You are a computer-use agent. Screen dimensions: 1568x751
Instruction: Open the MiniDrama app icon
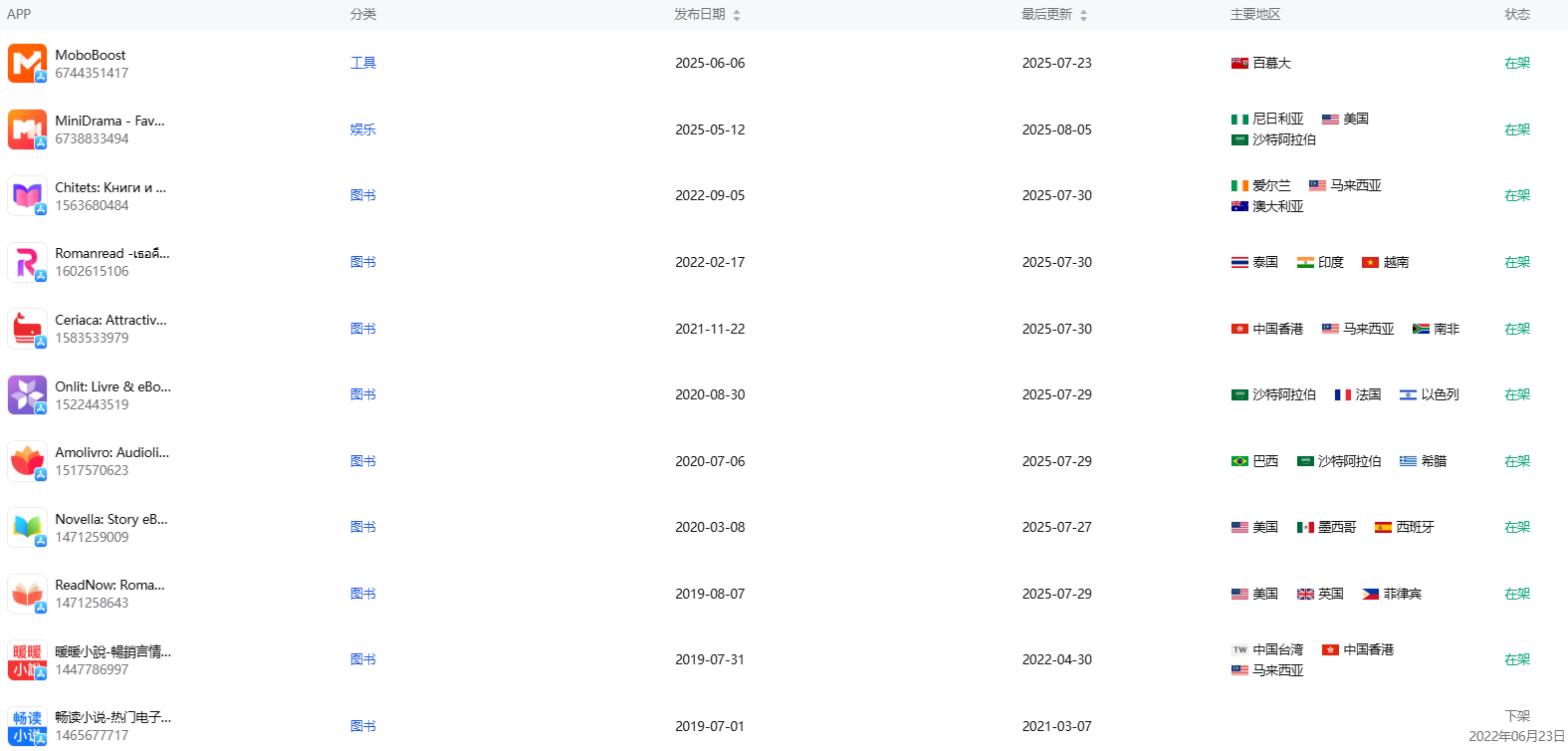[27, 129]
